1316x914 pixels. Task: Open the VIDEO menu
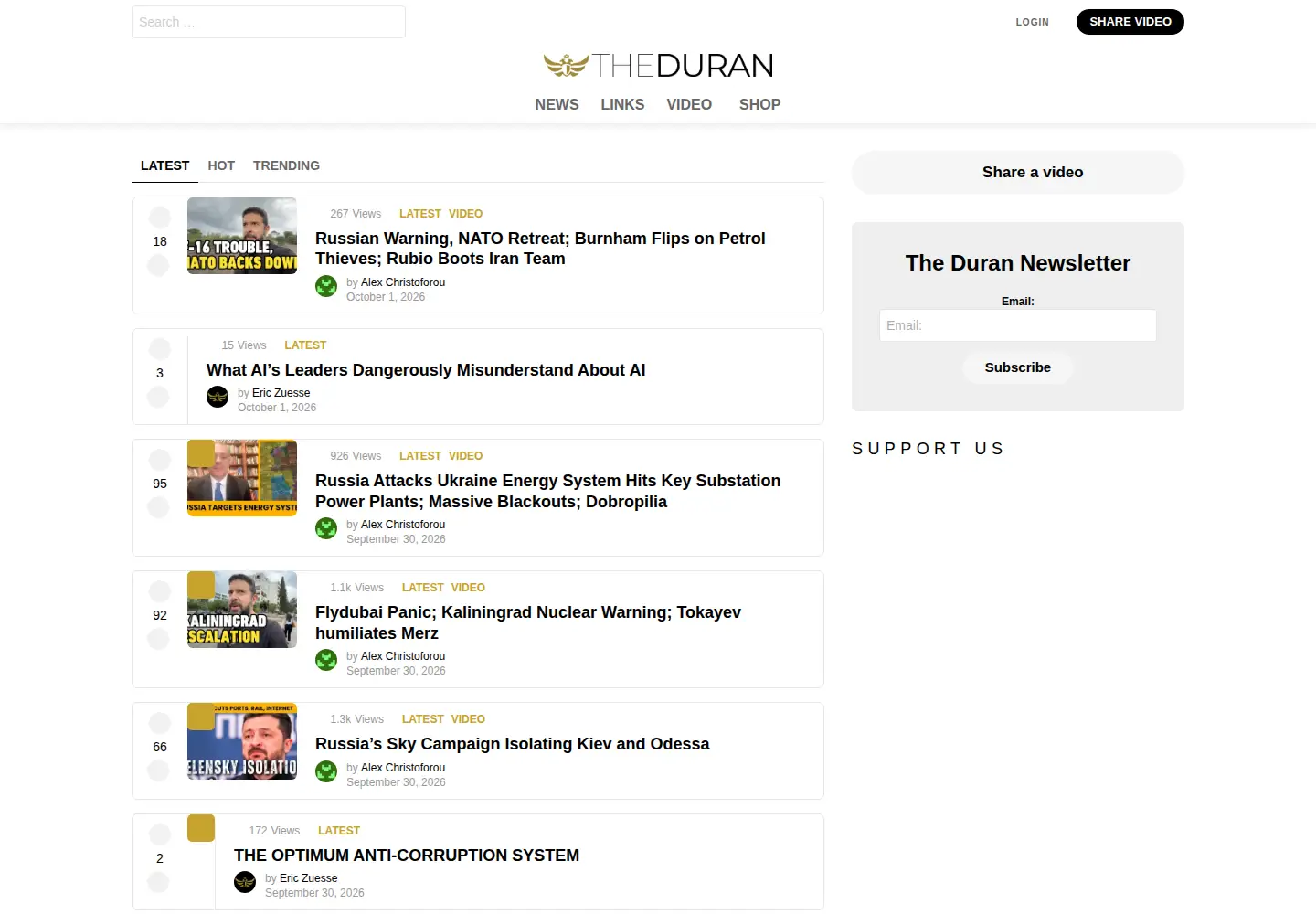coord(689,104)
